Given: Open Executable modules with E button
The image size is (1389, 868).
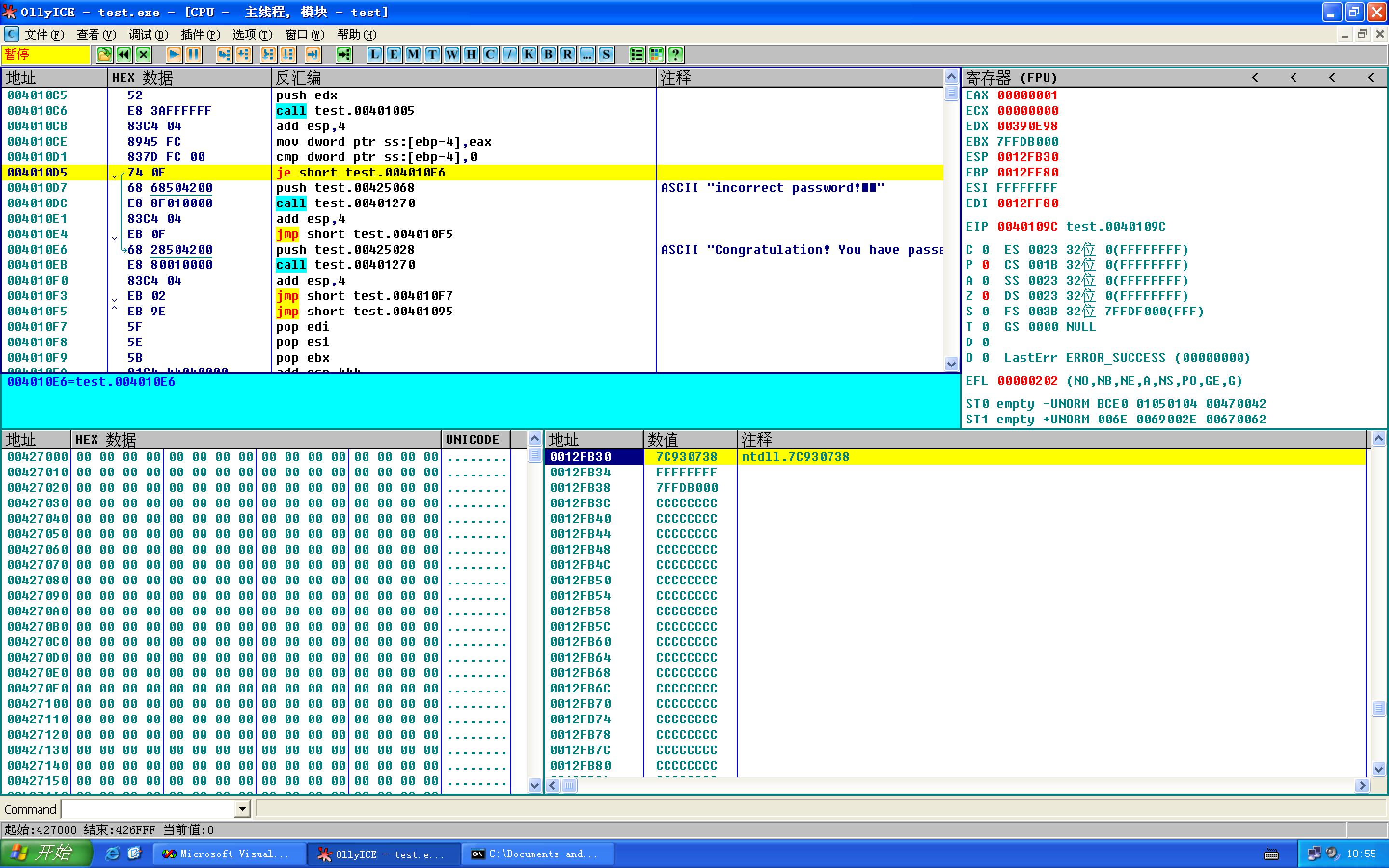Looking at the screenshot, I should point(394,54).
